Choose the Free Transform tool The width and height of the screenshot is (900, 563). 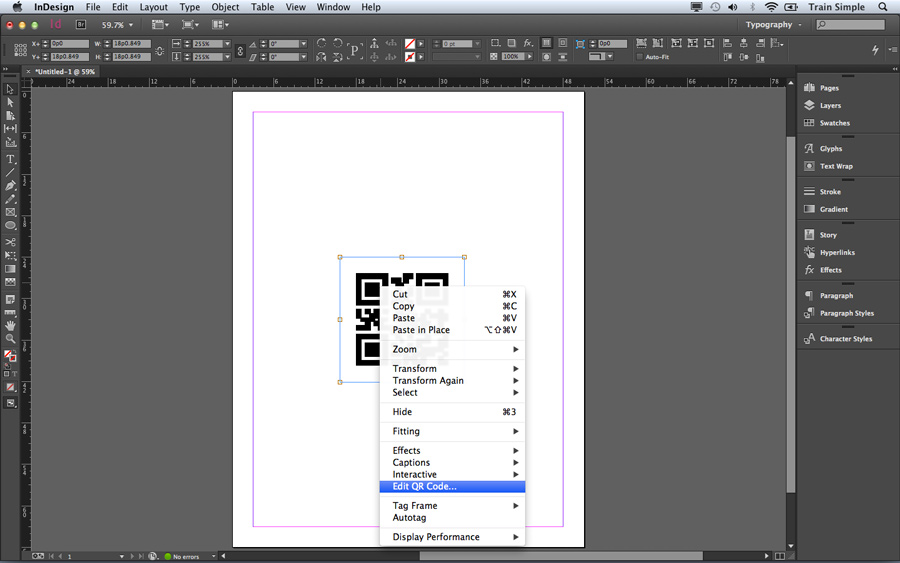(10, 255)
